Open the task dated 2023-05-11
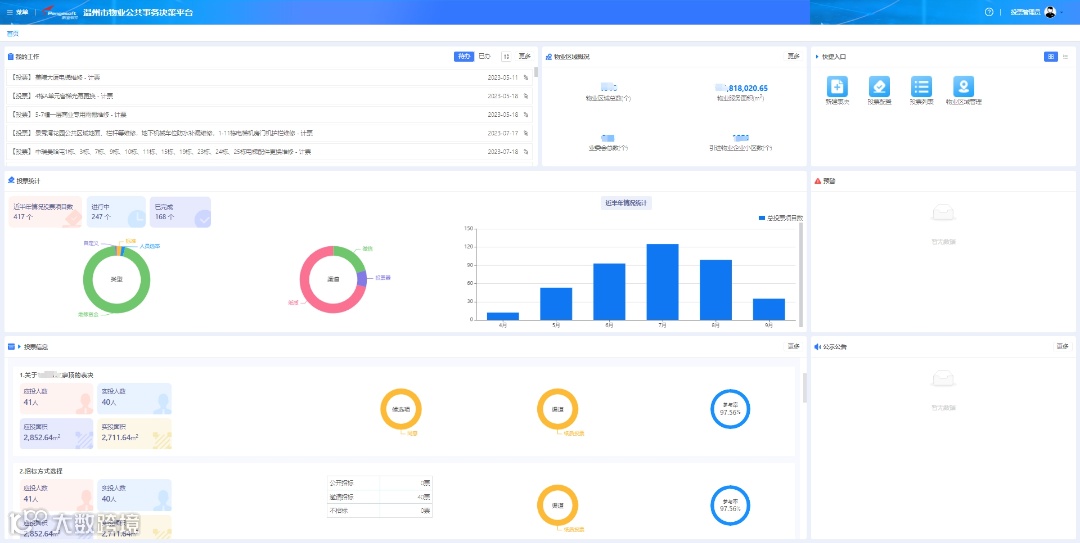 [x=267, y=77]
